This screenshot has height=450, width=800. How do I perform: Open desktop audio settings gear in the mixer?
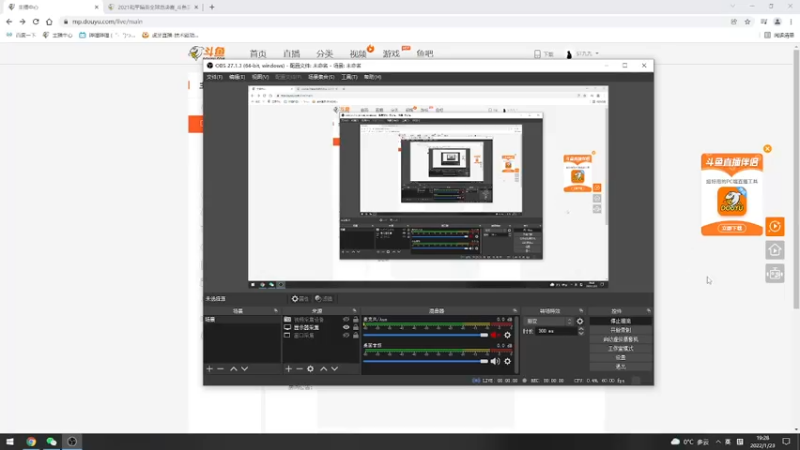[507, 361]
